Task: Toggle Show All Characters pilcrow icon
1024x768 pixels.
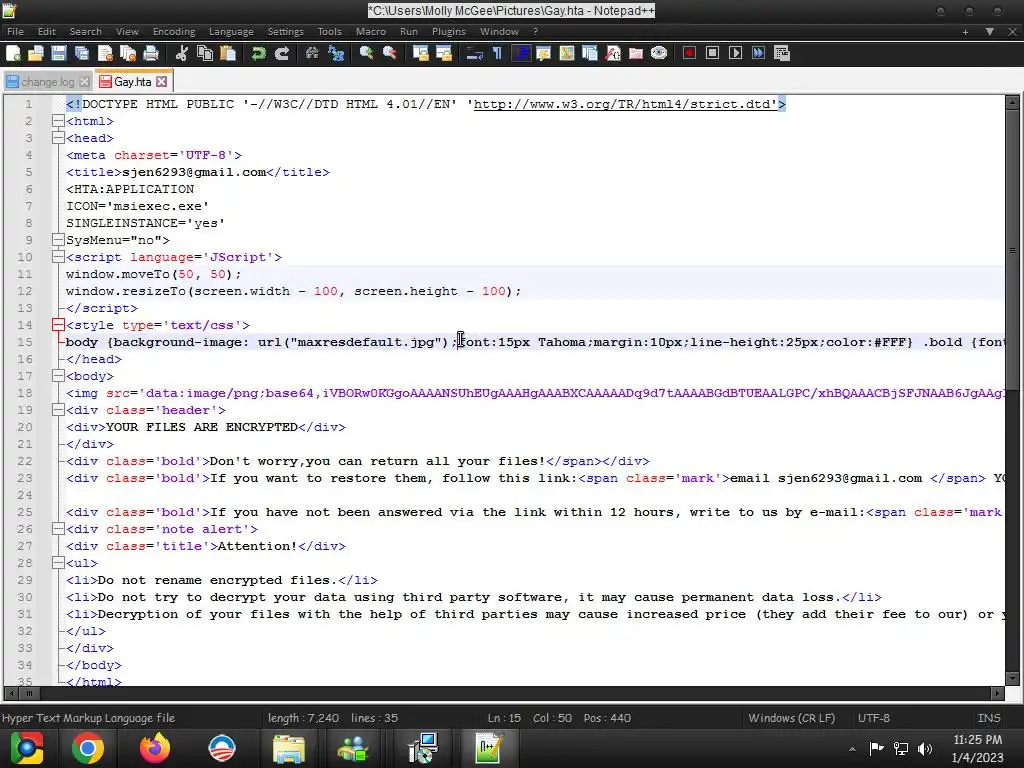Action: click(497, 54)
